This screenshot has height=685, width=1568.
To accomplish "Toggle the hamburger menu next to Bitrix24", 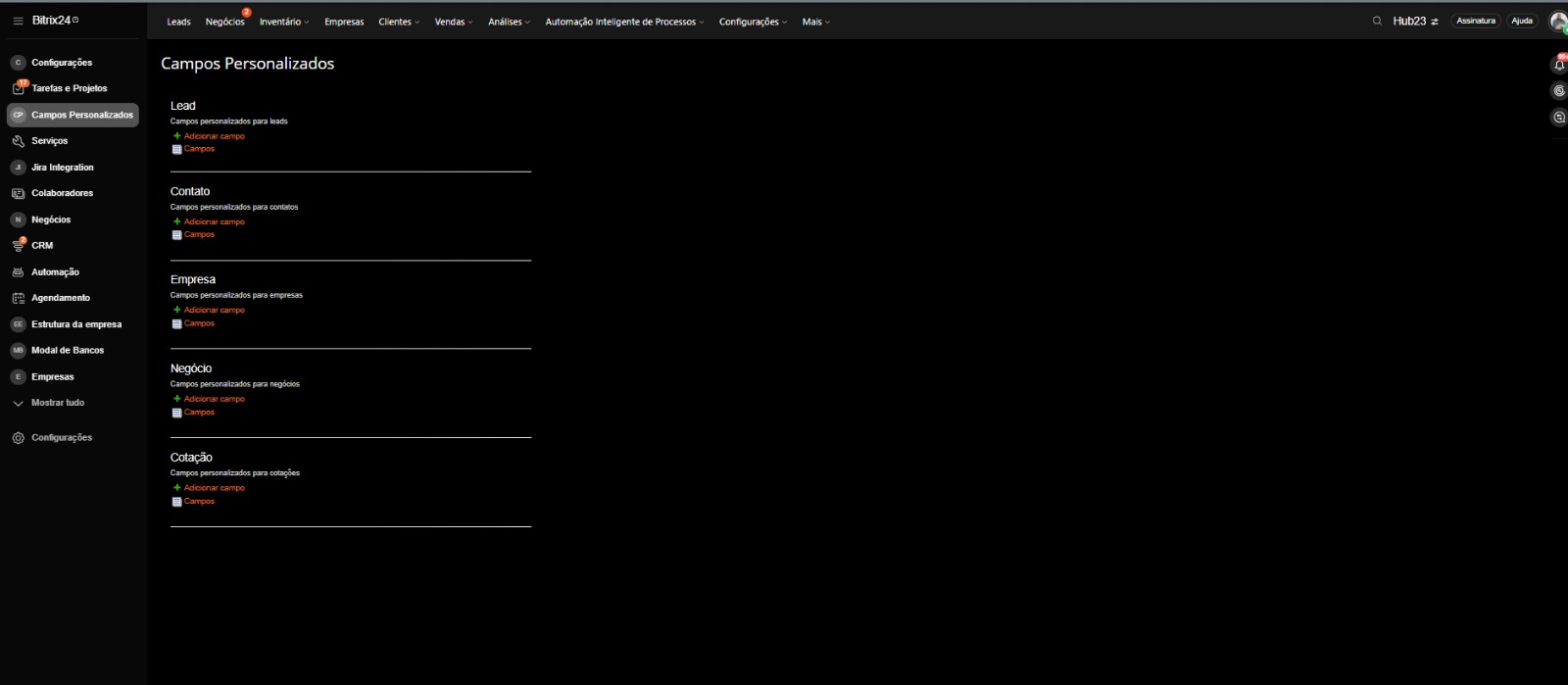I will (x=18, y=21).
